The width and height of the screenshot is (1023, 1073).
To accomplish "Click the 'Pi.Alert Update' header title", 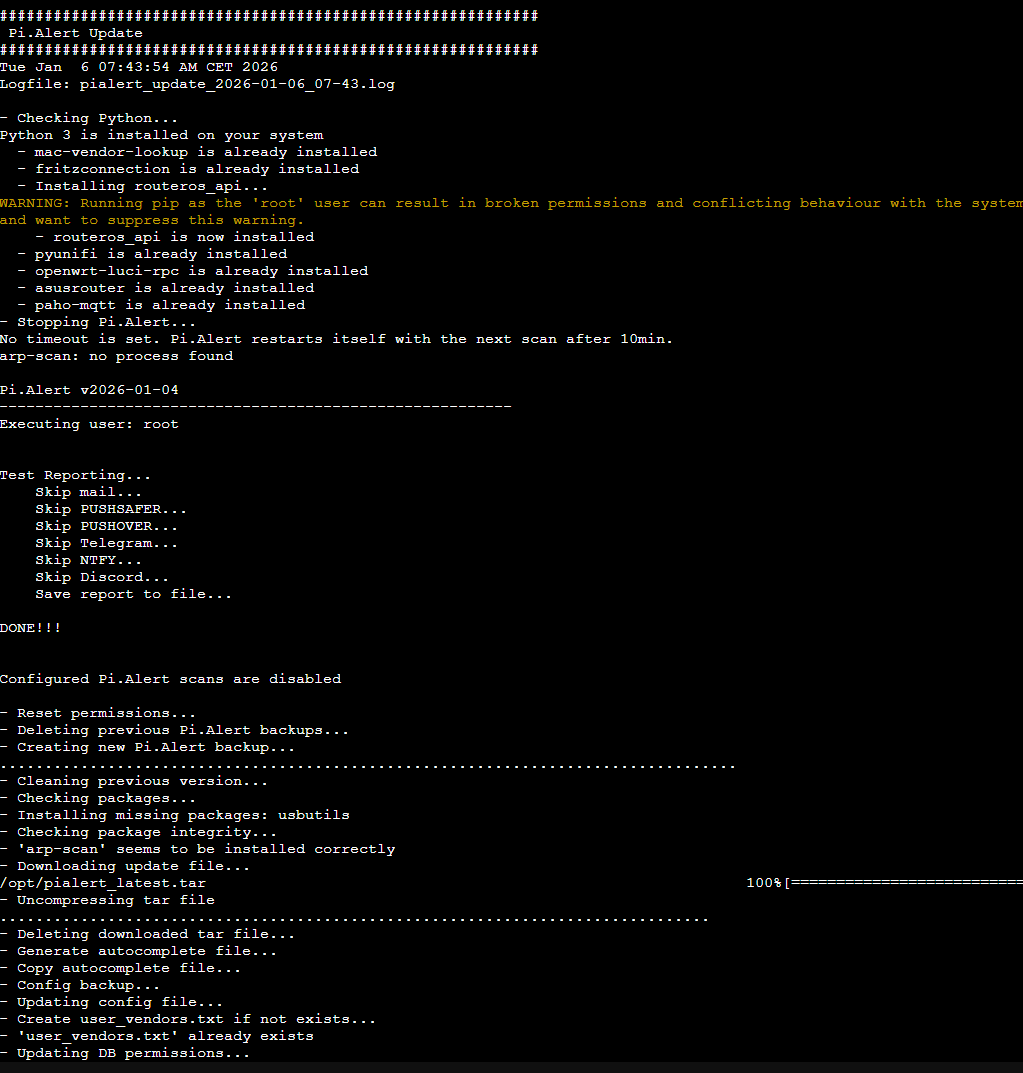I will [x=76, y=33].
